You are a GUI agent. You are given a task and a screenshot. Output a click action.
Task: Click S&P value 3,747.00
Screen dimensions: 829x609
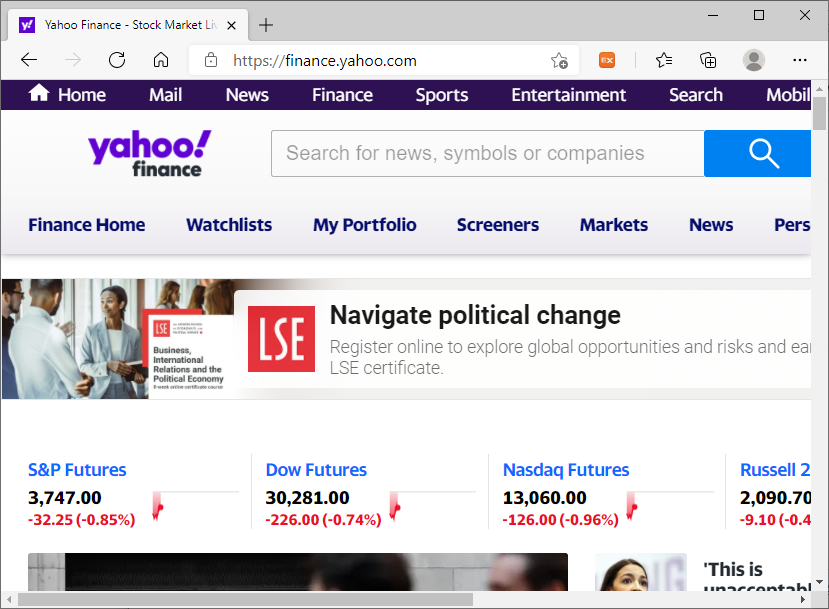point(65,497)
